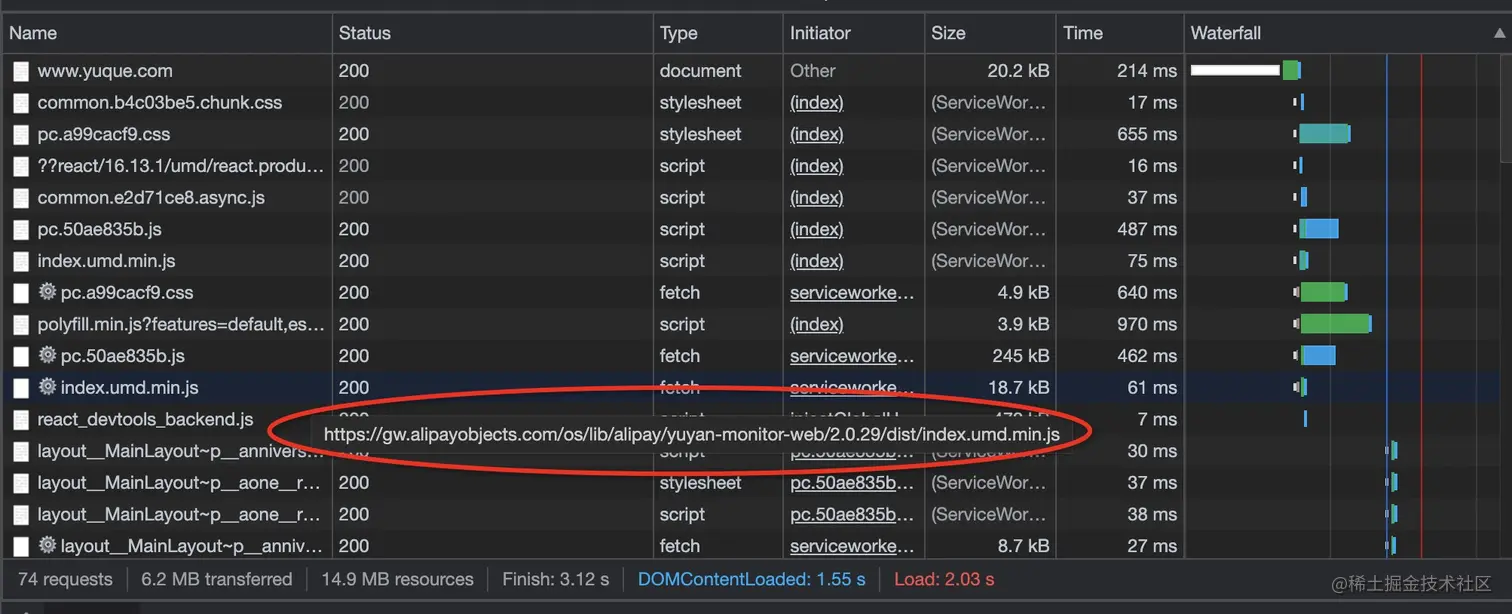Open (index) initiator for the ??react row
The height and width of the screenshot is (614, 1512).
tap(816, 166)
